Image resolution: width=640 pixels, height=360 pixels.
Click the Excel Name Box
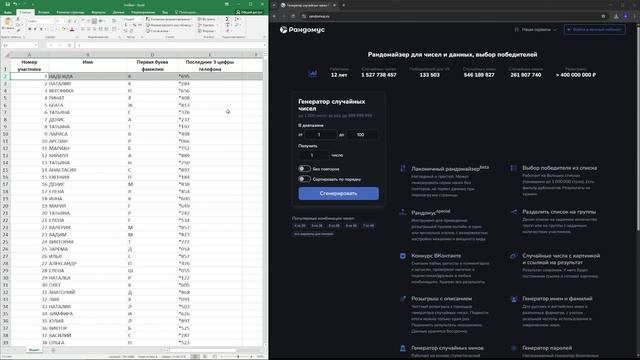pyautogui.click(x=20, y=45)
